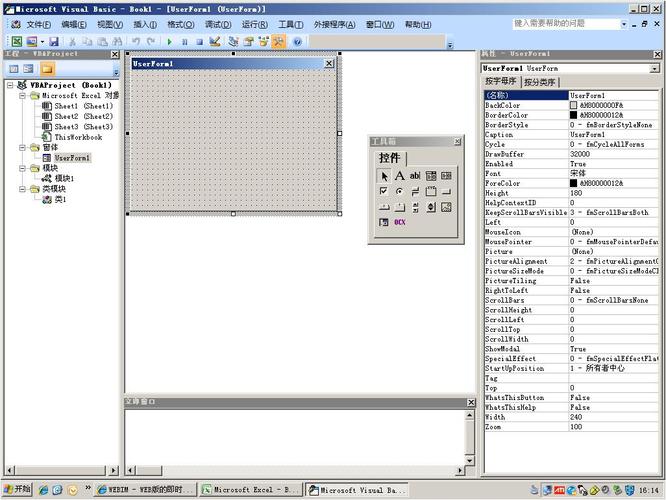
Task: Select the ToggleButton control in the toolbox
Action: (415, 191)
